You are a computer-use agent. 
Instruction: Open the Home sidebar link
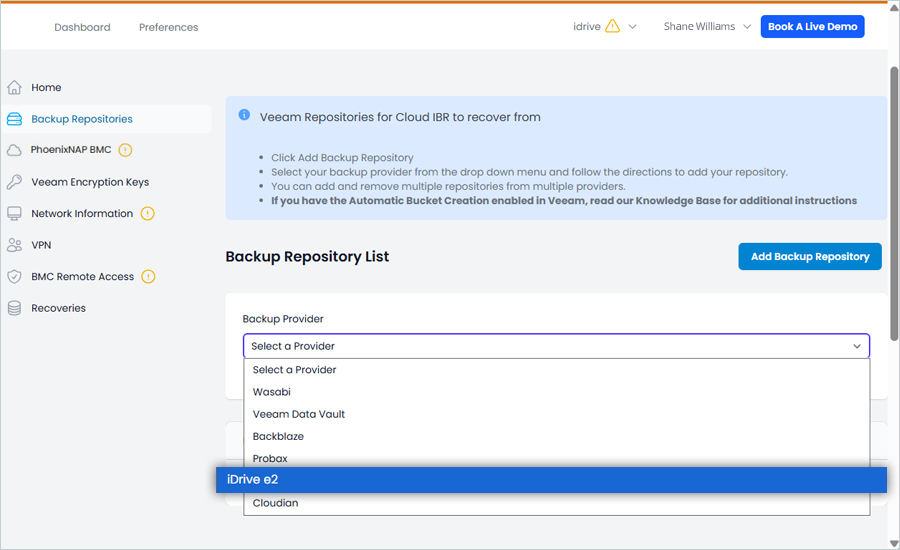click(46, 87)
